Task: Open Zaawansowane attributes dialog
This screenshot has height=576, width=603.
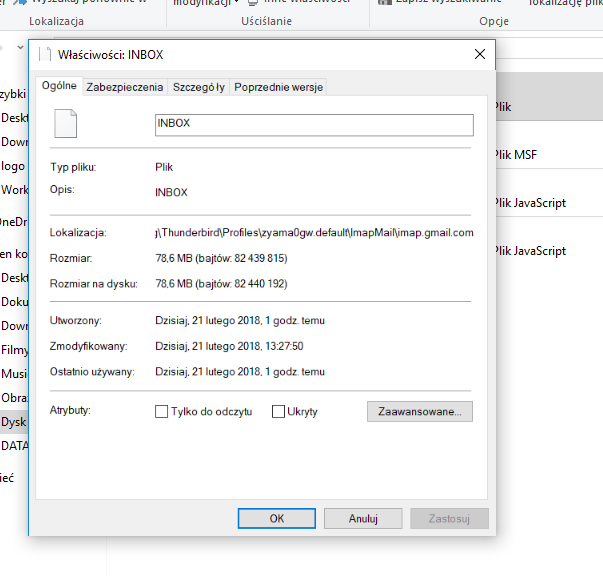Action: 420,411
